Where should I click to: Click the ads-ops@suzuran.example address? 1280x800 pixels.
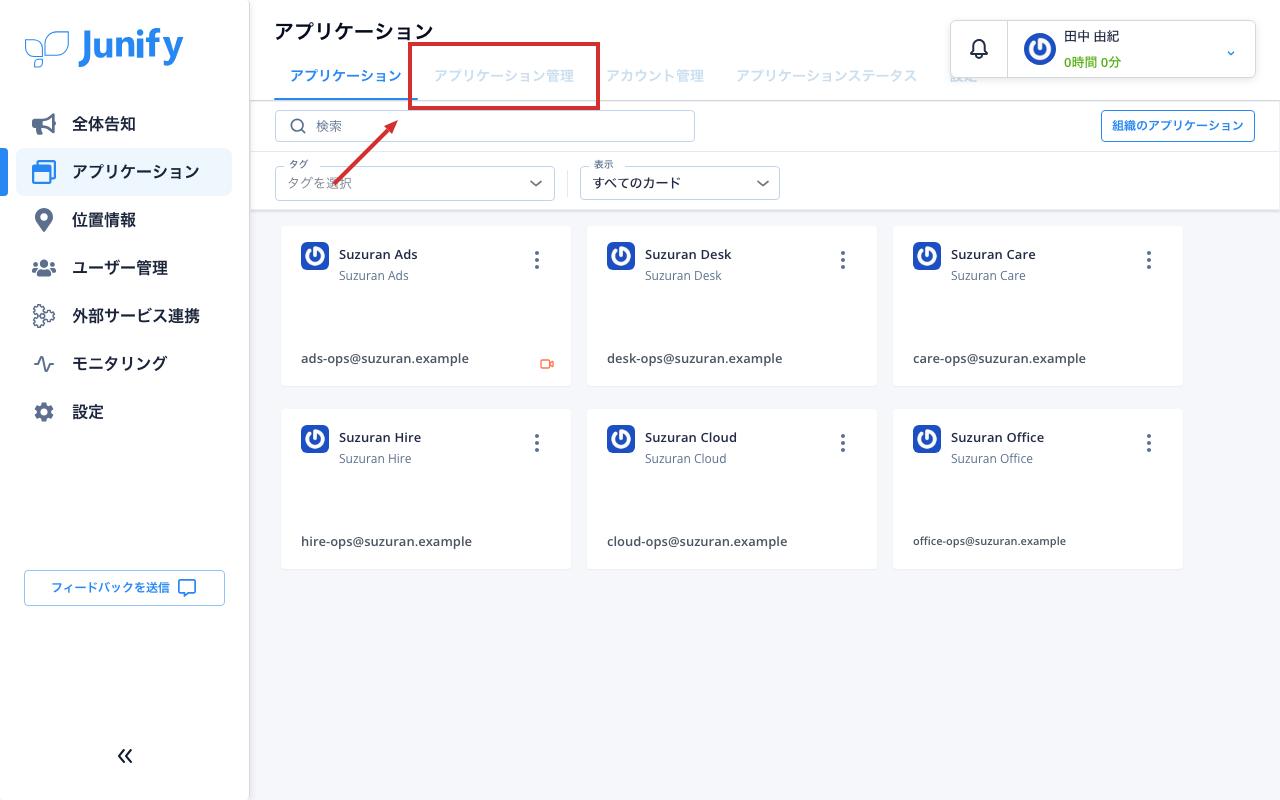coord(385,359)
